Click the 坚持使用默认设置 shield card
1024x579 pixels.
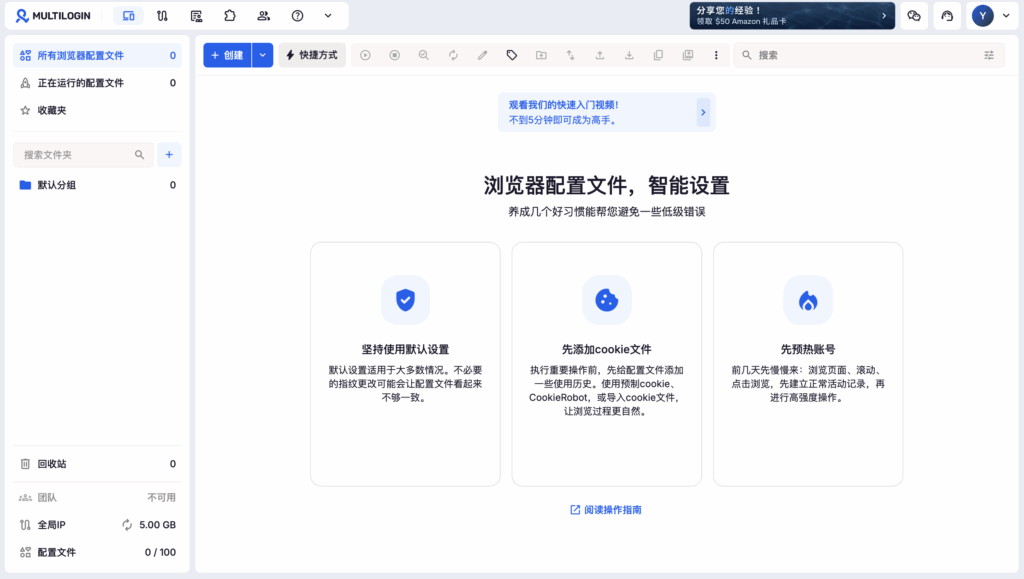406,364
